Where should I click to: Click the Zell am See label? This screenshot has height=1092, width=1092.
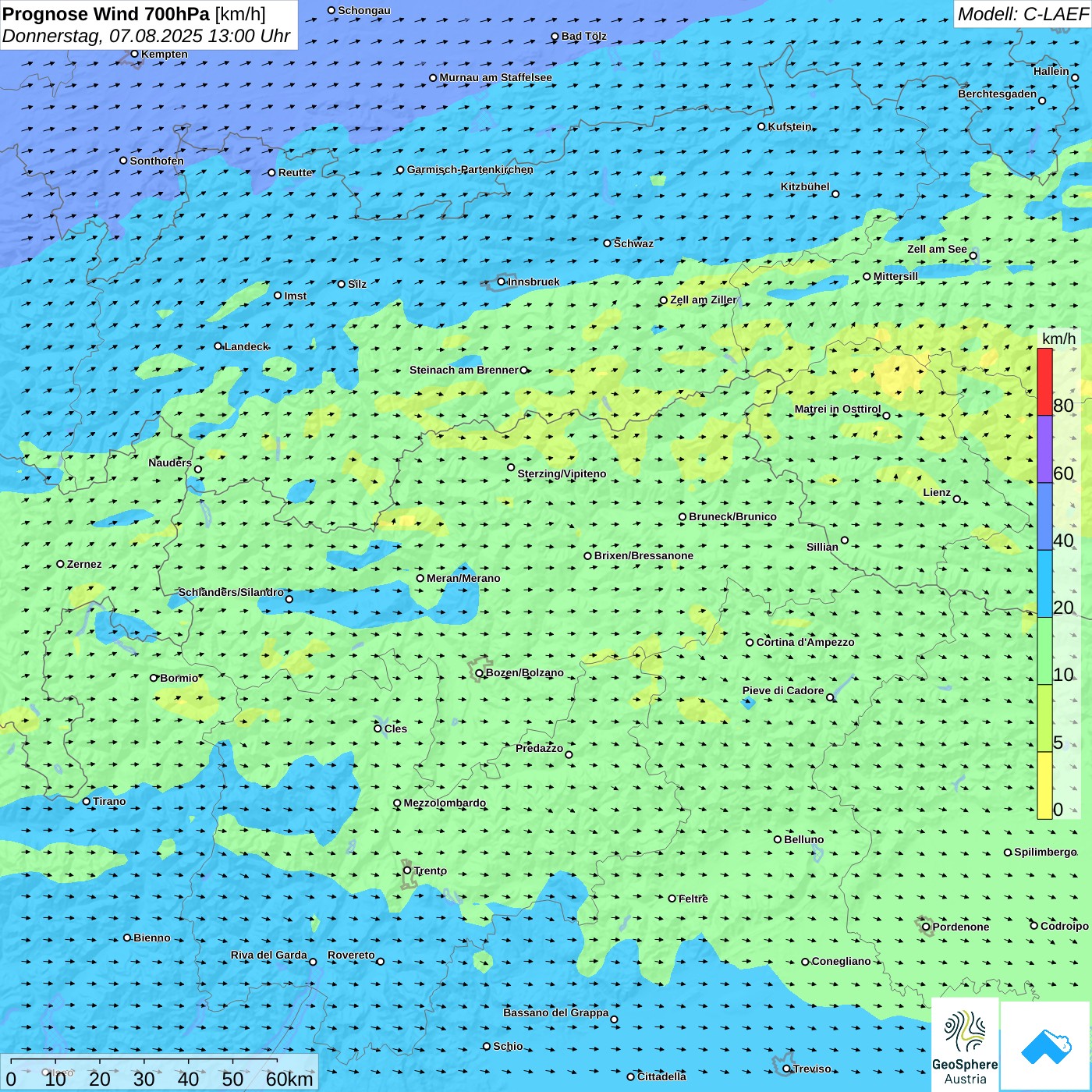[x=937, y=249]
